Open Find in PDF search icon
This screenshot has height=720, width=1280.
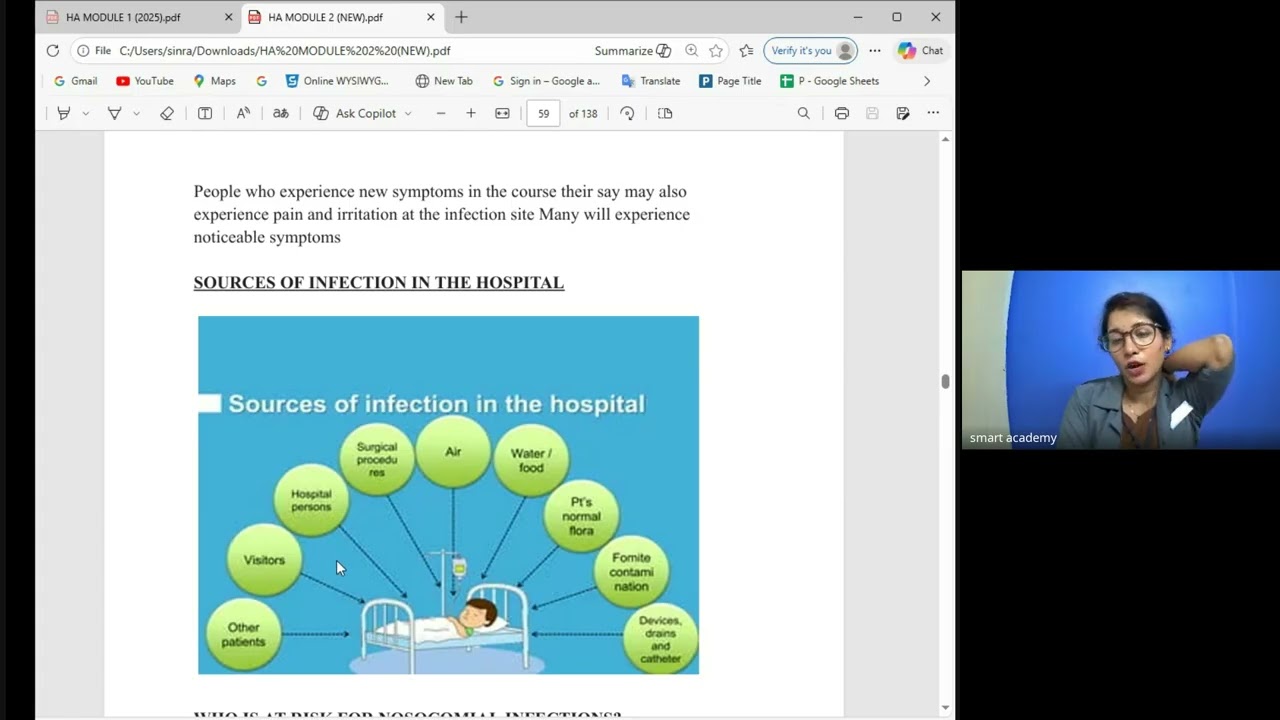(803, 113)
